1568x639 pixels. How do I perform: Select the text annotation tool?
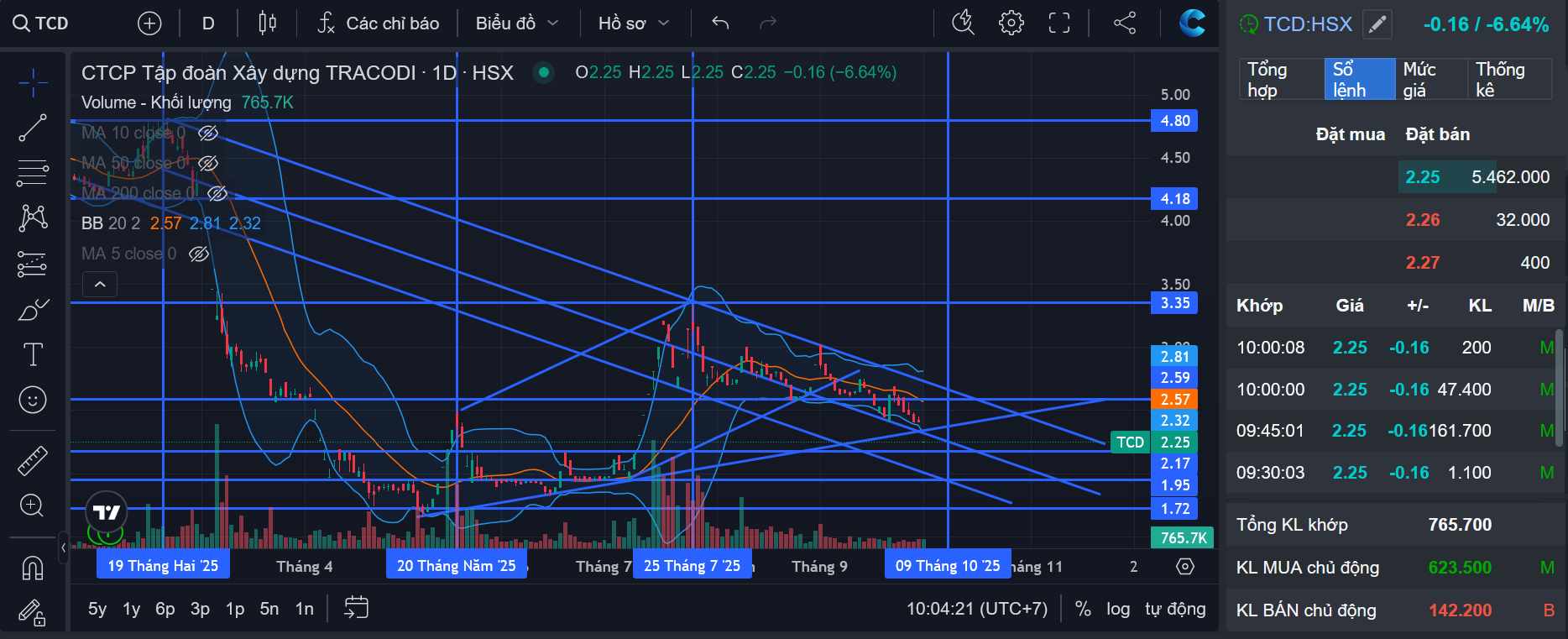click(33, 354)
